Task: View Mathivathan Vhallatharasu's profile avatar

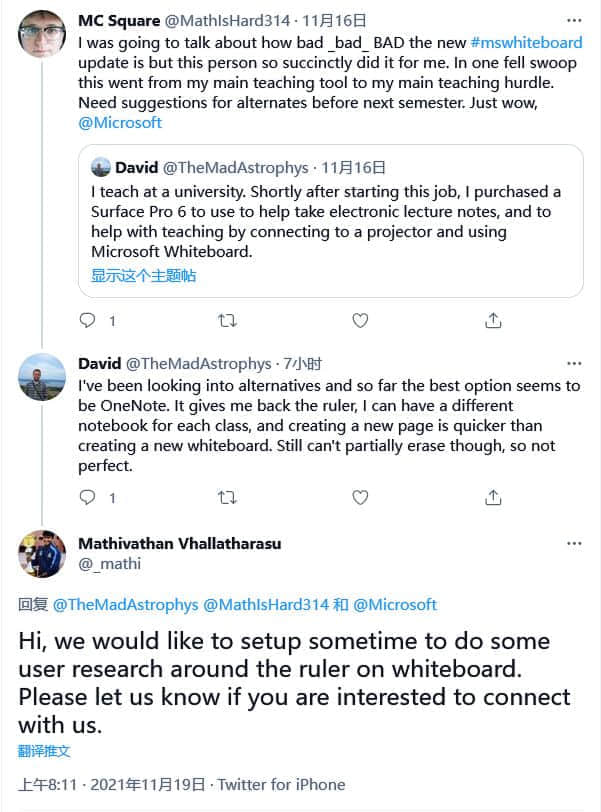Action: (x=42, y=554)
